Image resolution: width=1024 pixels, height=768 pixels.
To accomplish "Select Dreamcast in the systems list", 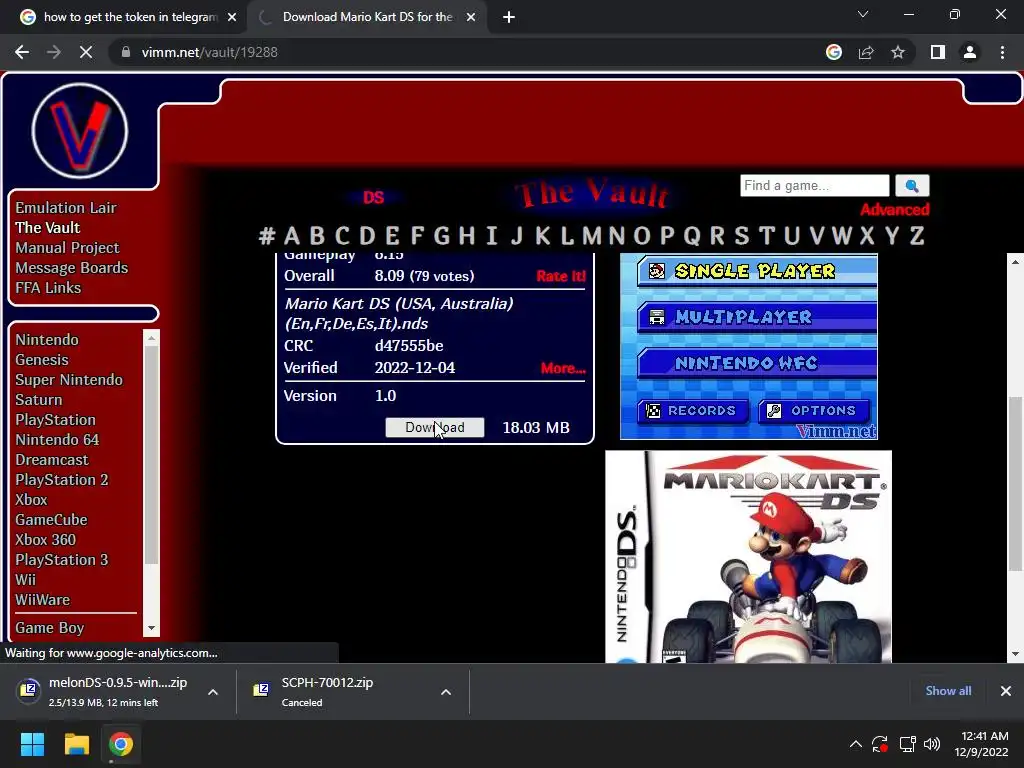I will pos(52,460).
